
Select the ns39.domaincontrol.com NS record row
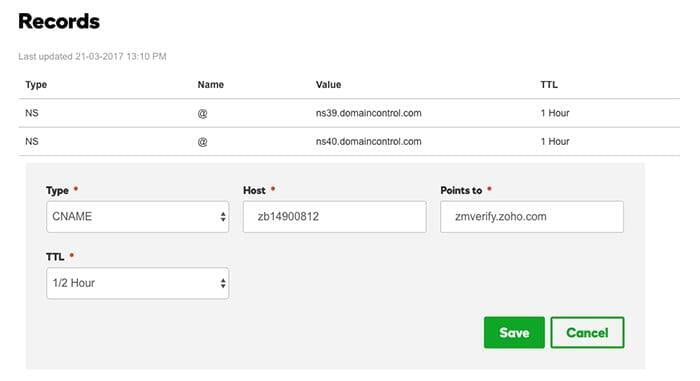[x=349, y=113]
